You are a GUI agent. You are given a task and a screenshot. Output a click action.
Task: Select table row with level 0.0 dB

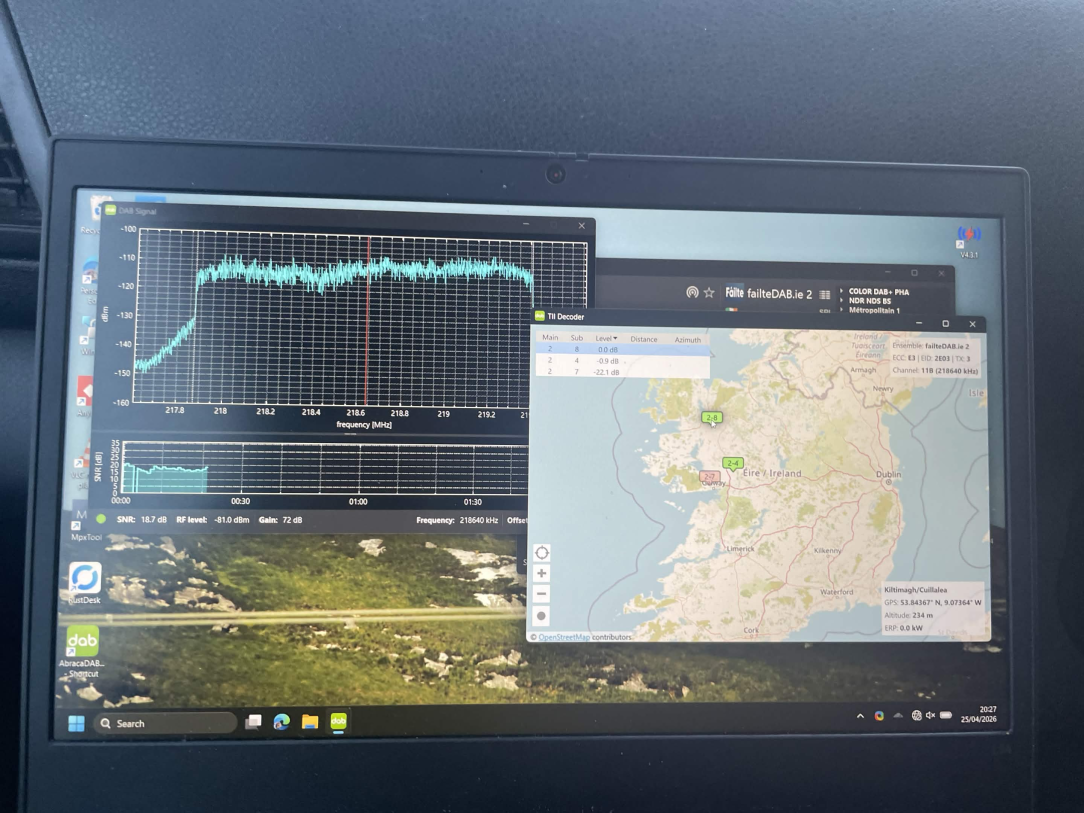623,350
